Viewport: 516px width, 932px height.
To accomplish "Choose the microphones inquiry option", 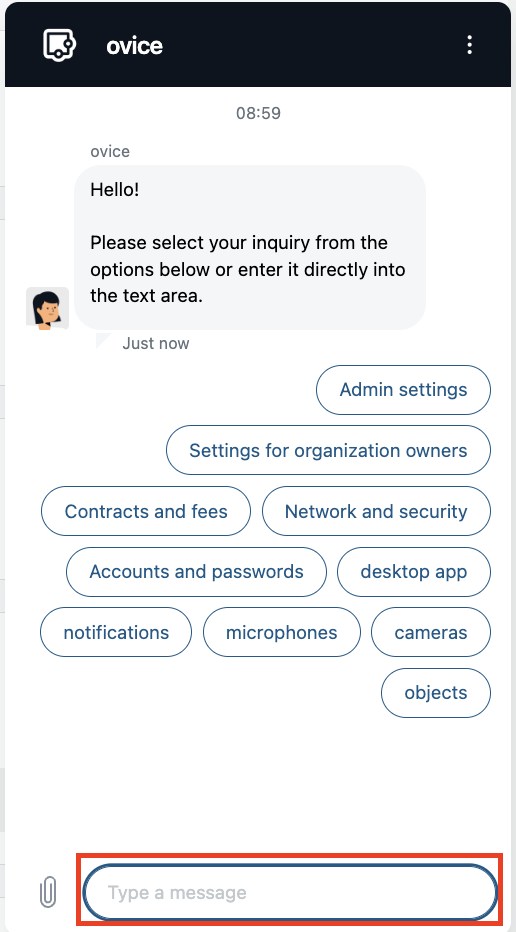I will pos(282,632).
